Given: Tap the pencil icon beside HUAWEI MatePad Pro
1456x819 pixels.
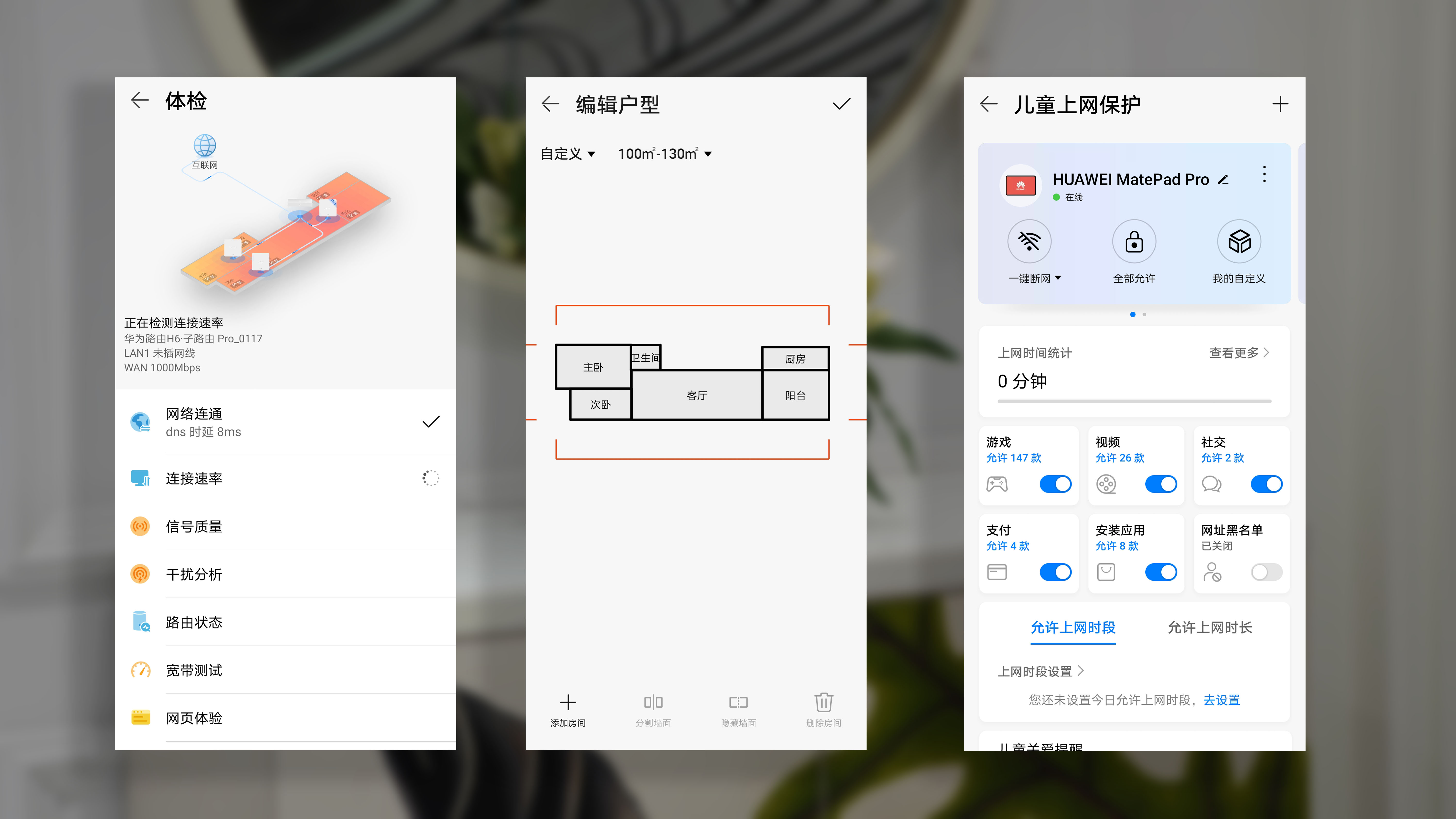Looking at the screenshot, I should [x=1223, y=180].
